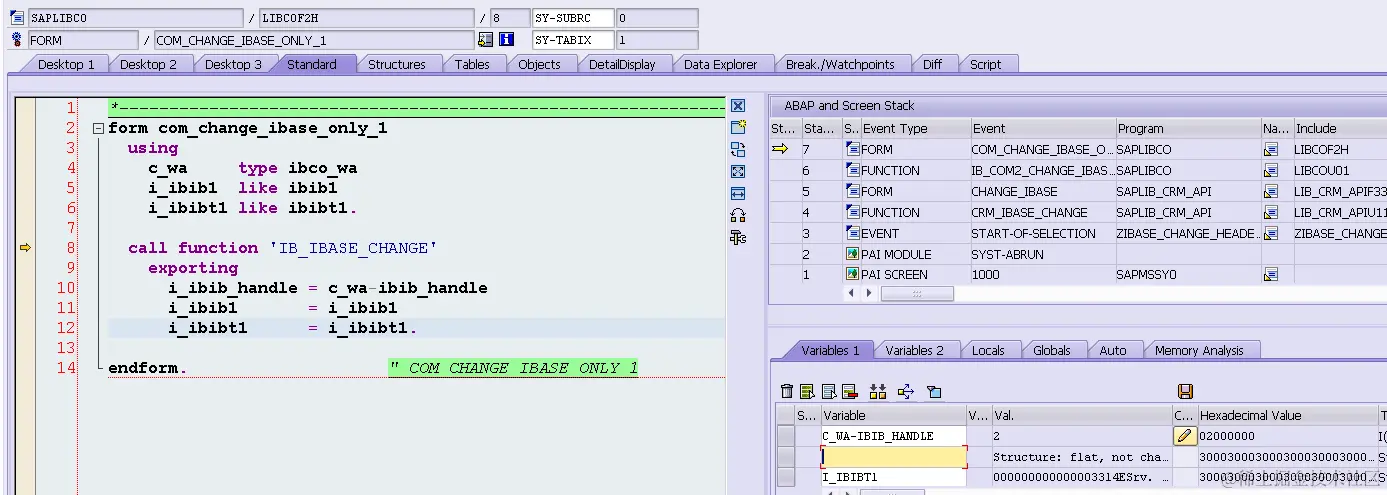
Task: Click the full screen tool icon
Action: (x=738, y=171)
